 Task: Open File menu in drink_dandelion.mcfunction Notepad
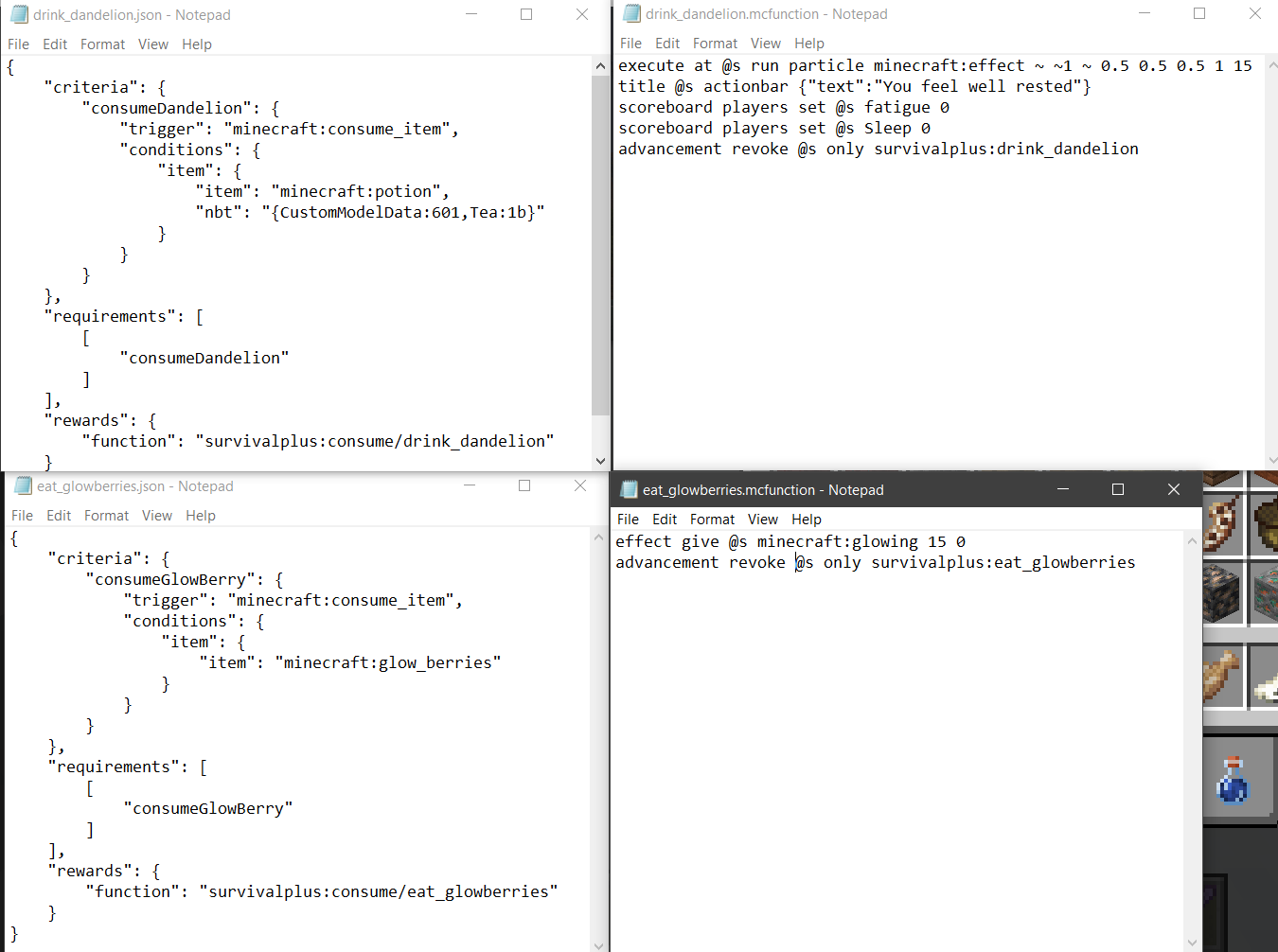tap(630, 44)
